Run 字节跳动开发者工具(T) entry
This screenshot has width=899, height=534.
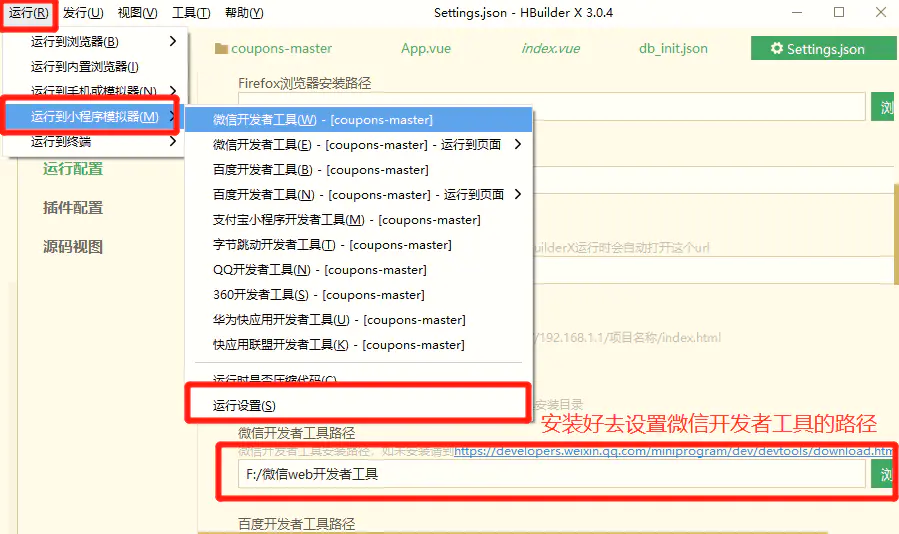pos(359,245)
